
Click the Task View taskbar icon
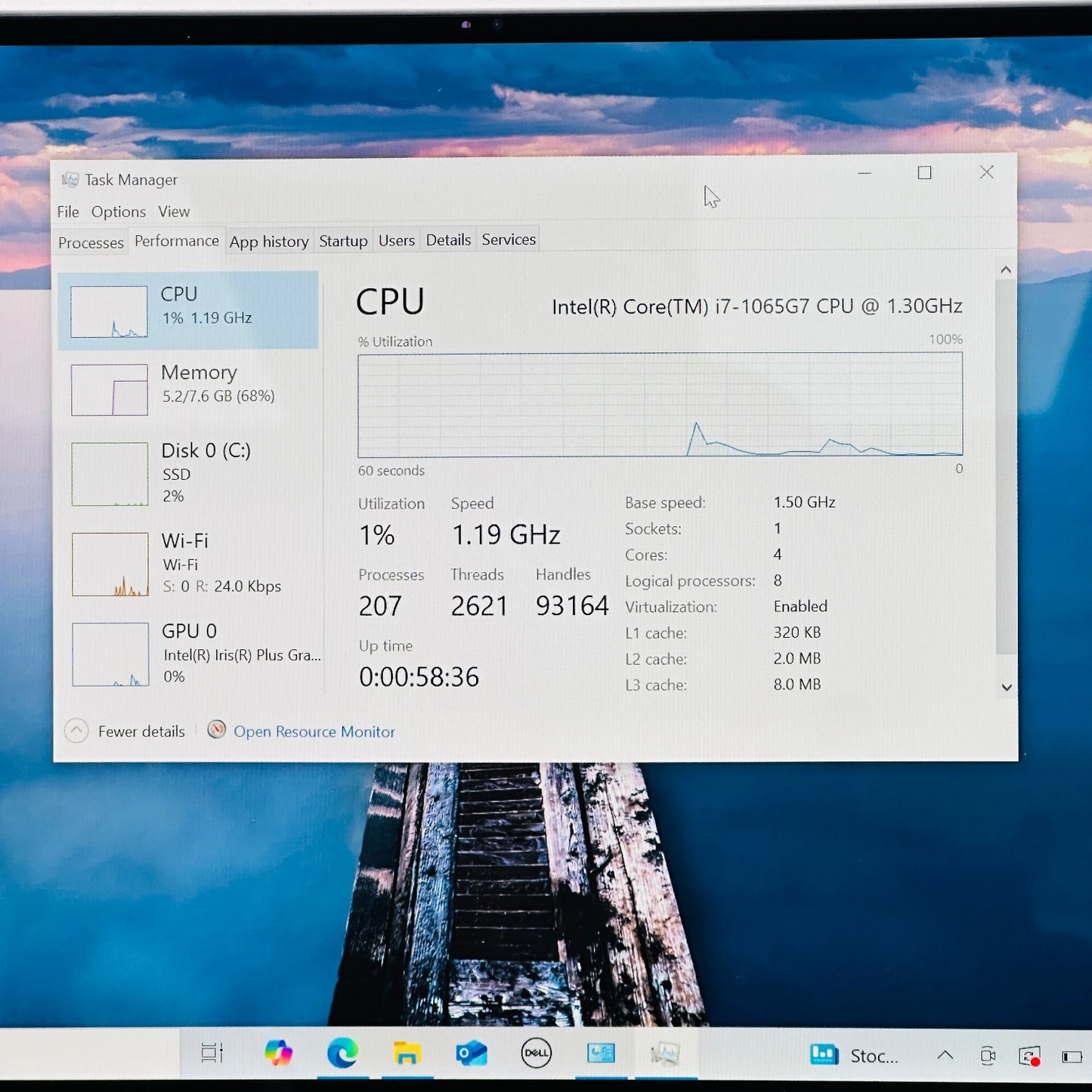click(x=212, y=1053)
